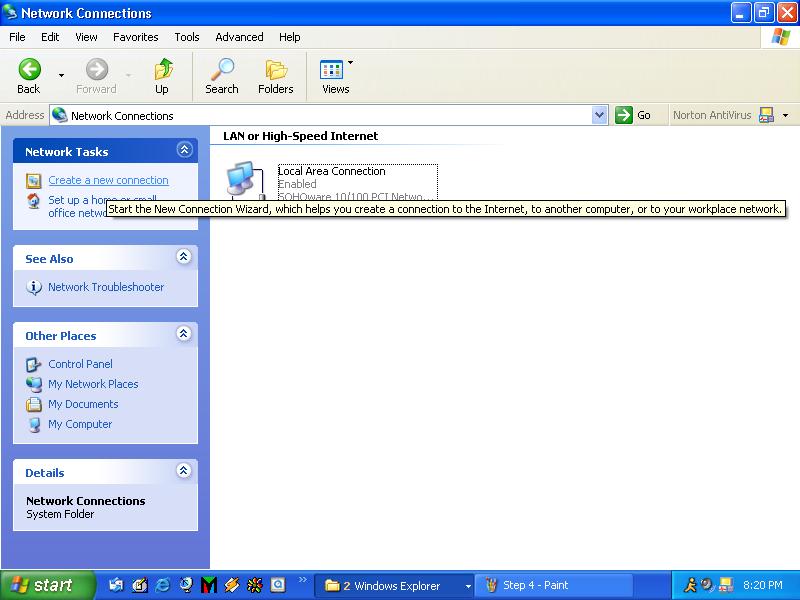Open the Advanced menu

point(239,37)
